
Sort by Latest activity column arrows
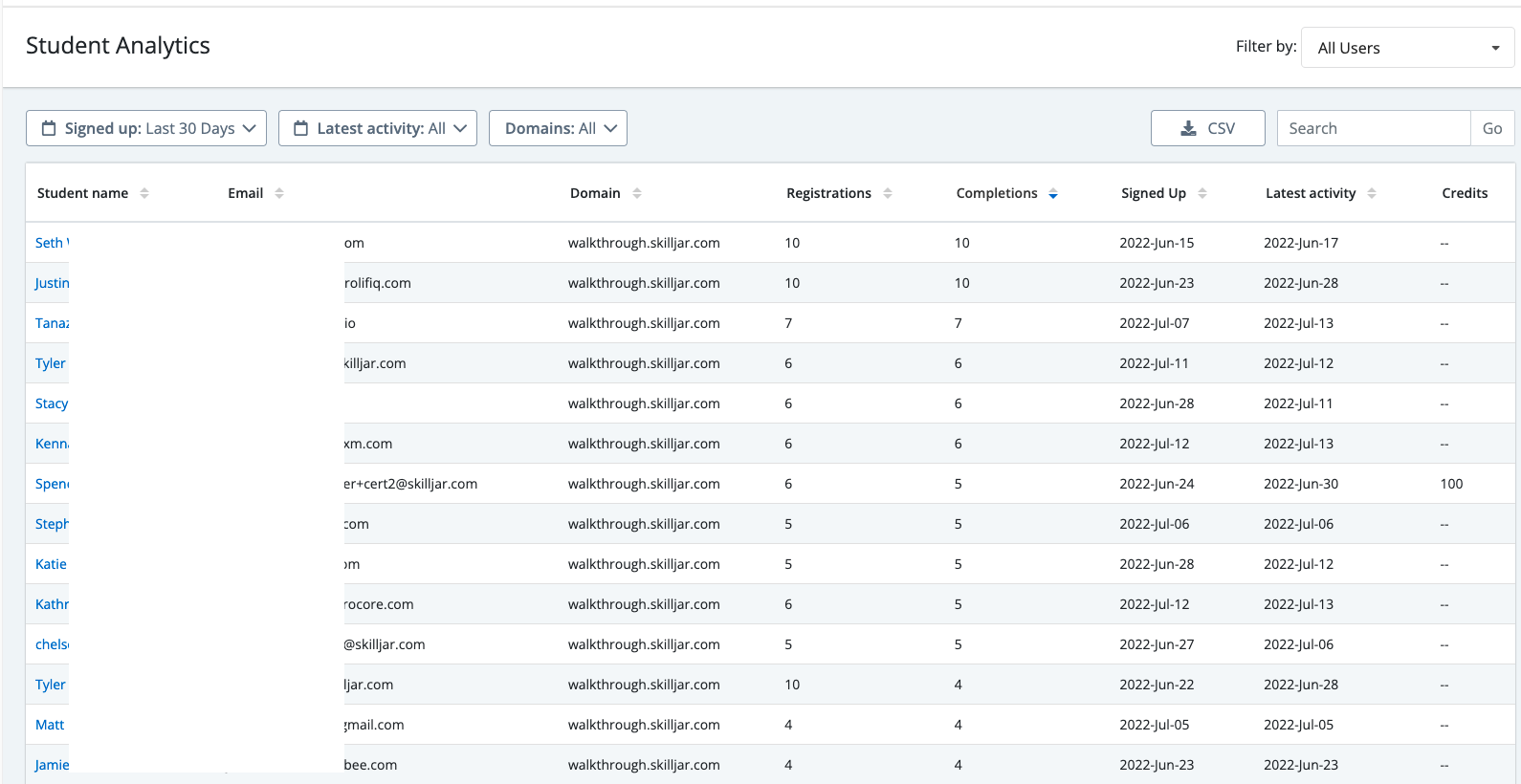click(x=1372, y=193)
